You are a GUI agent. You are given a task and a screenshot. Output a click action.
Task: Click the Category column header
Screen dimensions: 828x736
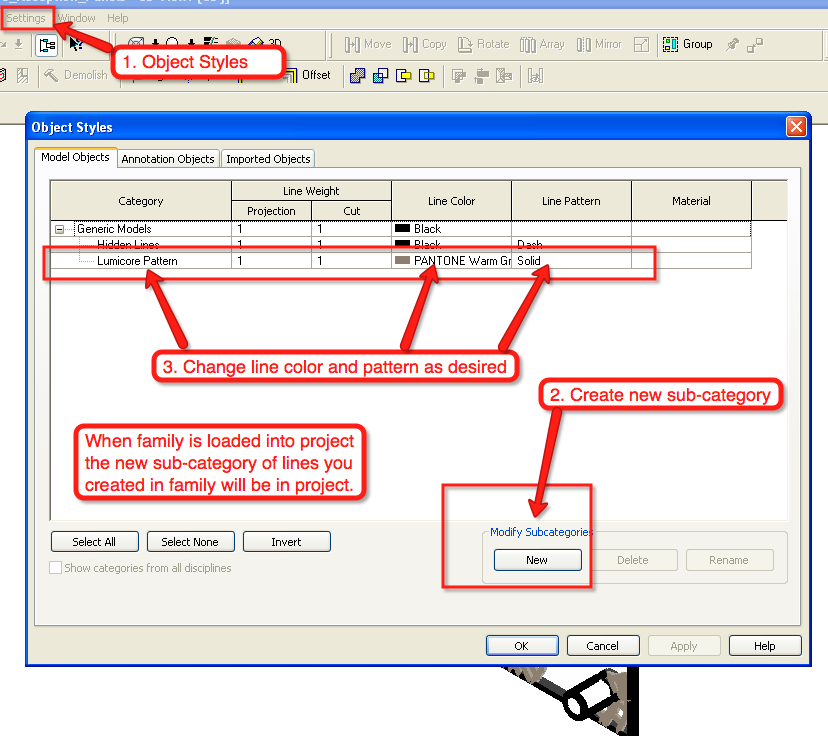(141, 201)
